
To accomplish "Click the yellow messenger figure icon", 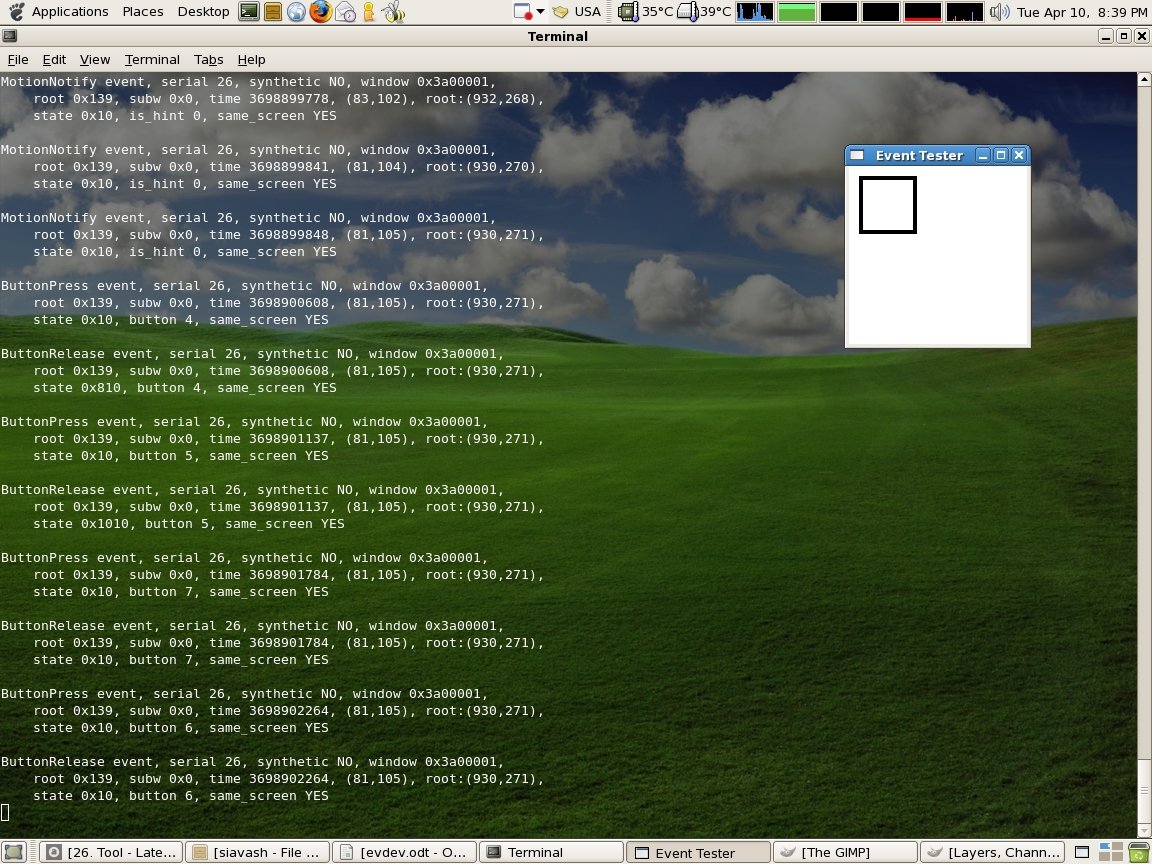I will point(369,12).
